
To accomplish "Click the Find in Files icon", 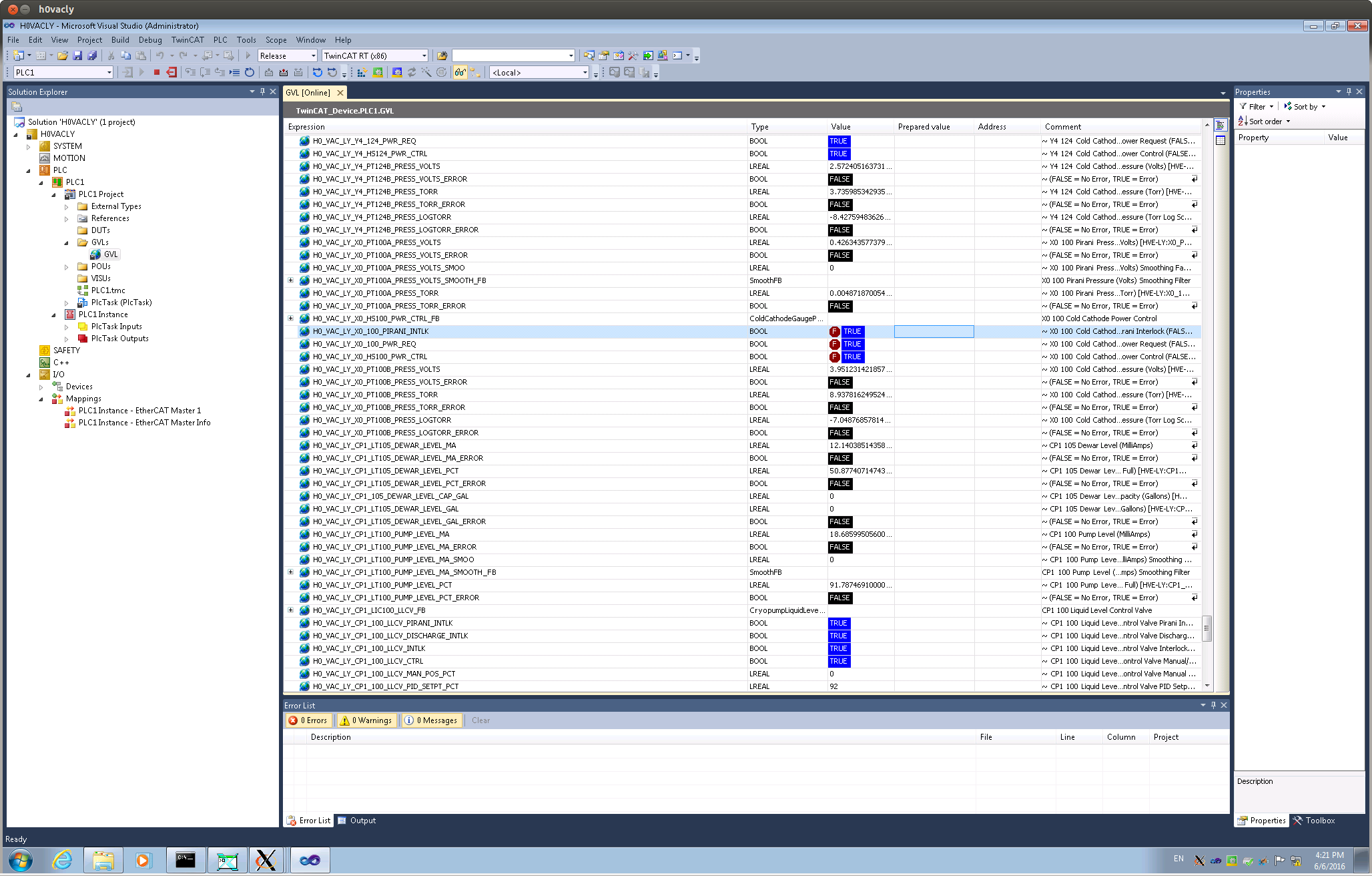I will [442, 56].
